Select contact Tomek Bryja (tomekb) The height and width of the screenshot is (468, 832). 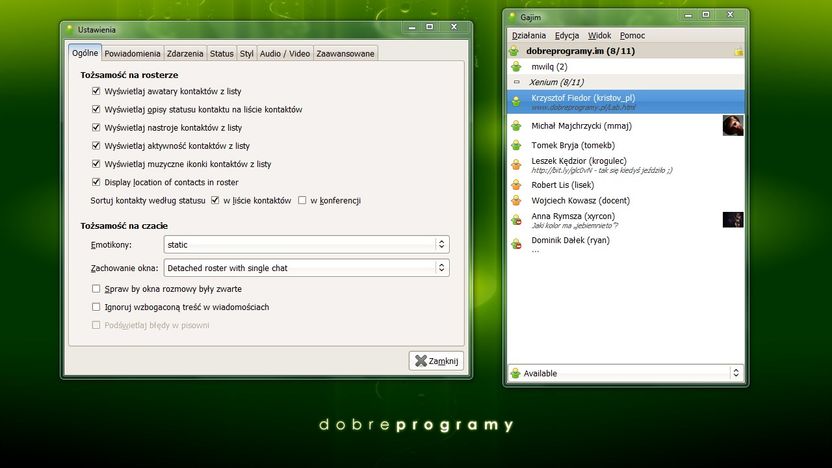click(x=626, y=145)
